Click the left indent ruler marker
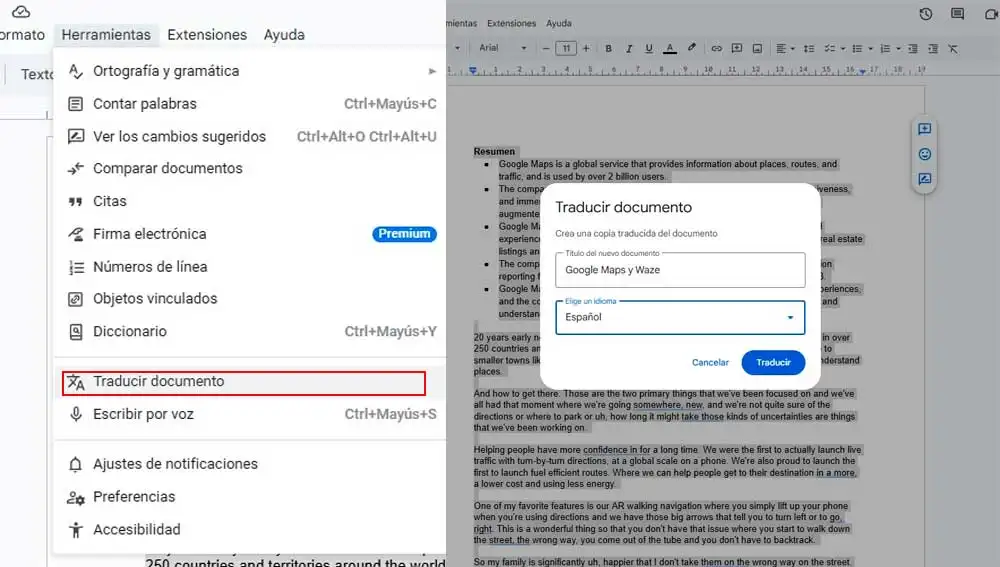Image resolution: width=1000 pixels, height=567 pixels. coord(473,71)
